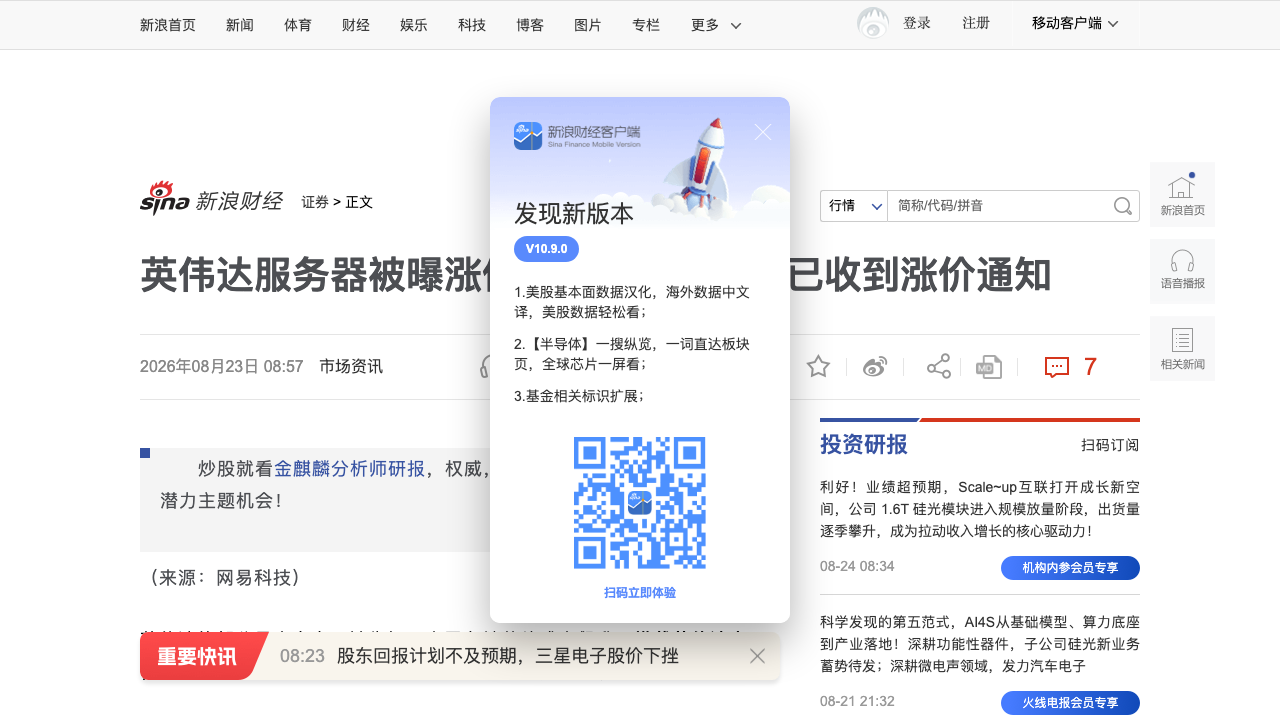This screenshot has height=720, width=1280.
Task: Open research article starting 利好！业绩超预期
Action: pyautogui.click(x=980, y=510)
